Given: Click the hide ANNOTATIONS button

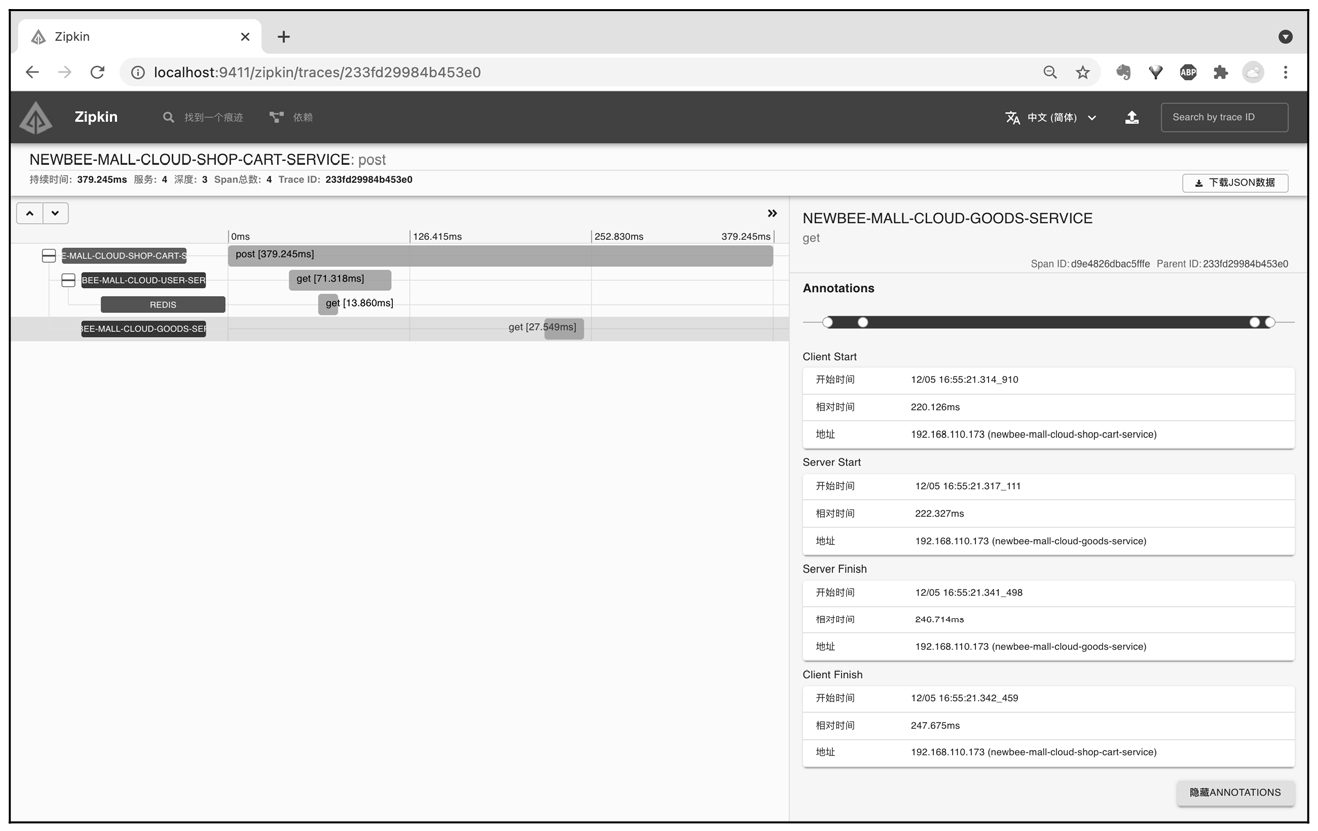Looking at the screenshot, I should pos(1235,792).
